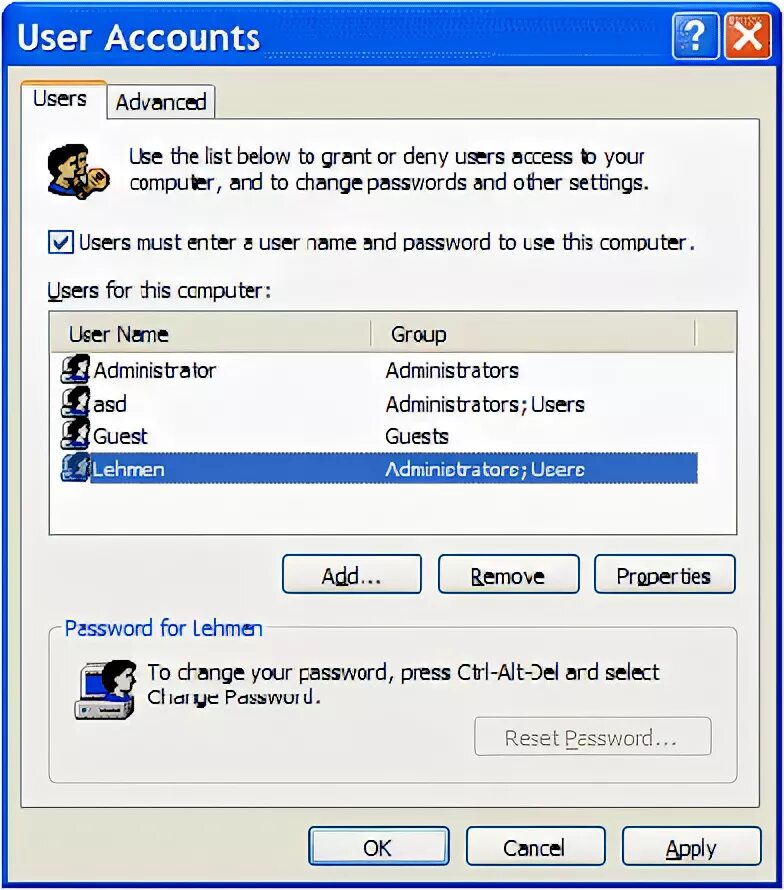Sort by User Name column header
This screenshot has height=890, width=784.
tap(211, 334)
